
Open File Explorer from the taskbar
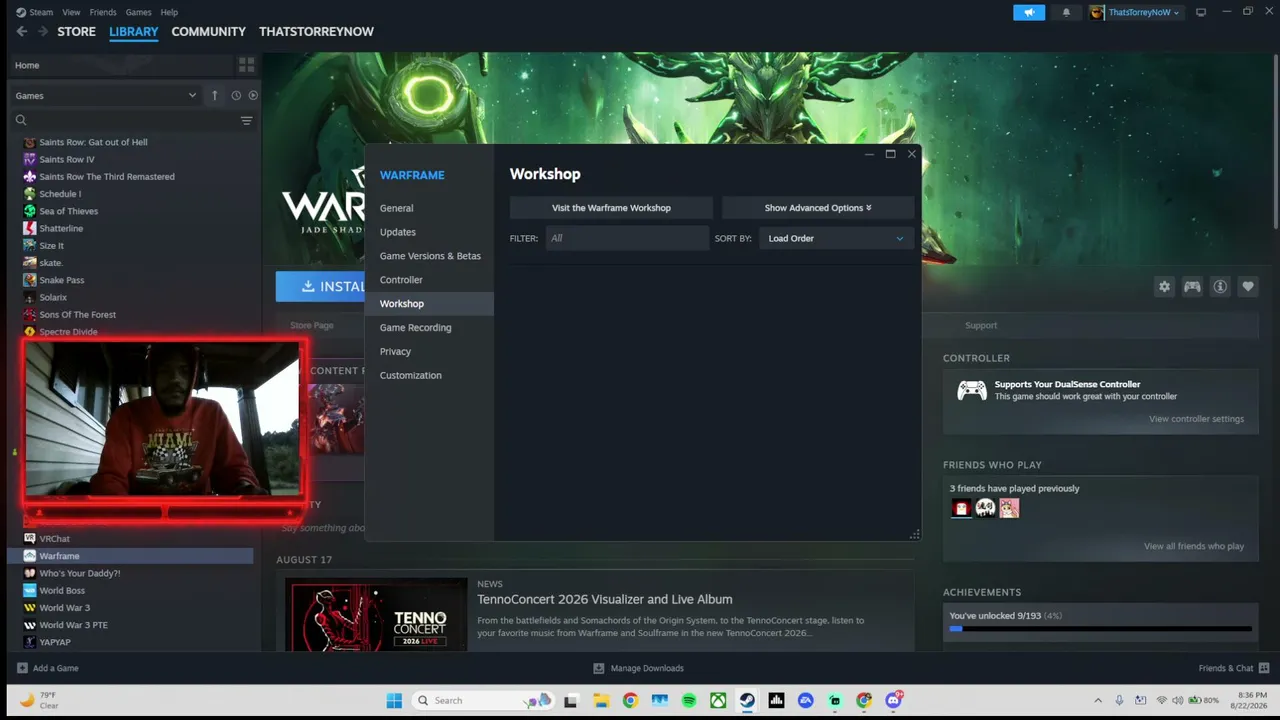pos(601,700)
